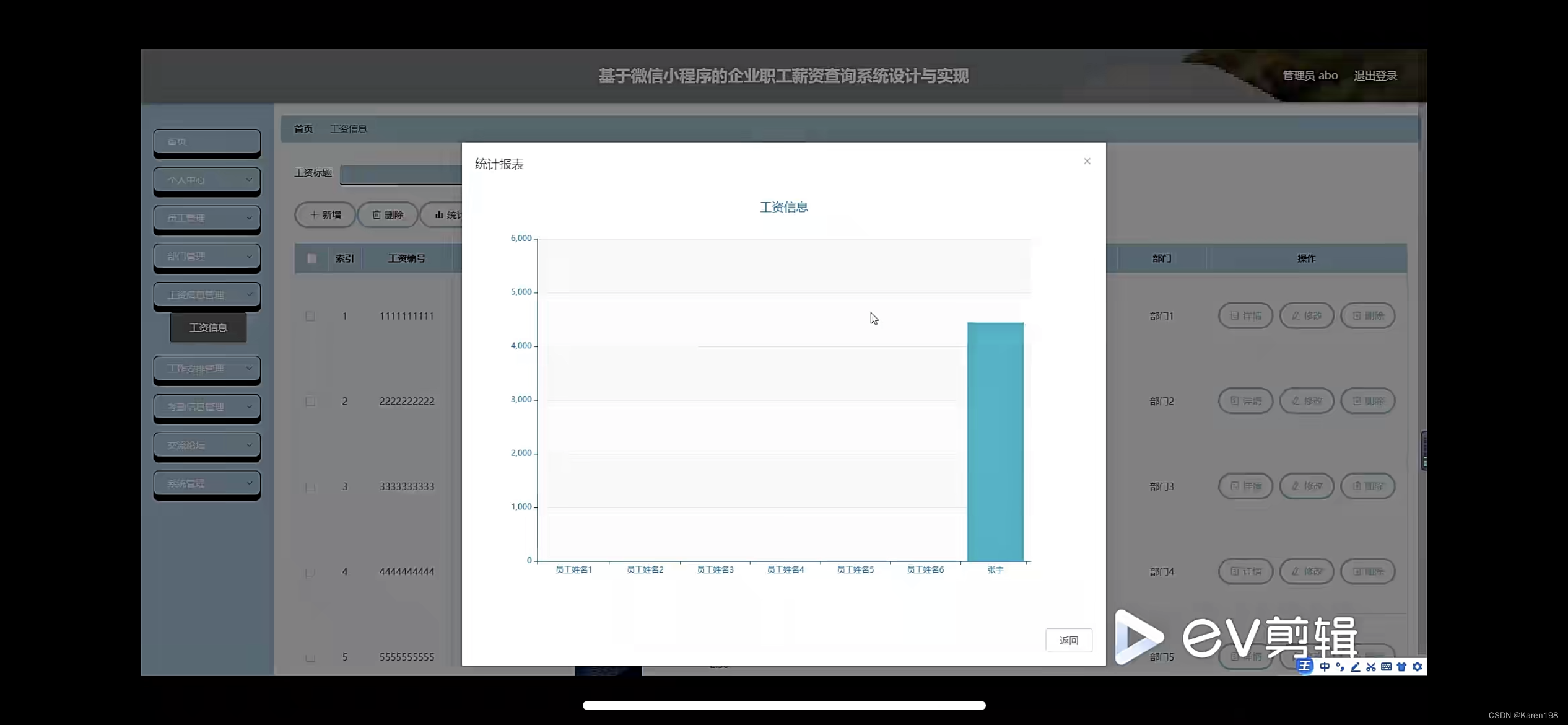Open the IME soft keyboard icon
1568x725 pixels.
pyautogui.click(x=1387, y=667)
